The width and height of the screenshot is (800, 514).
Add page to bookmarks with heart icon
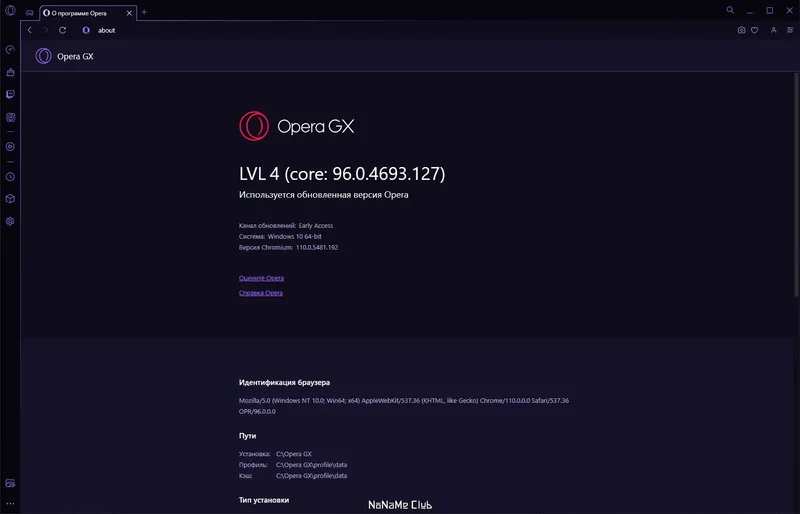pyautogui.click(x=755, y=30)
